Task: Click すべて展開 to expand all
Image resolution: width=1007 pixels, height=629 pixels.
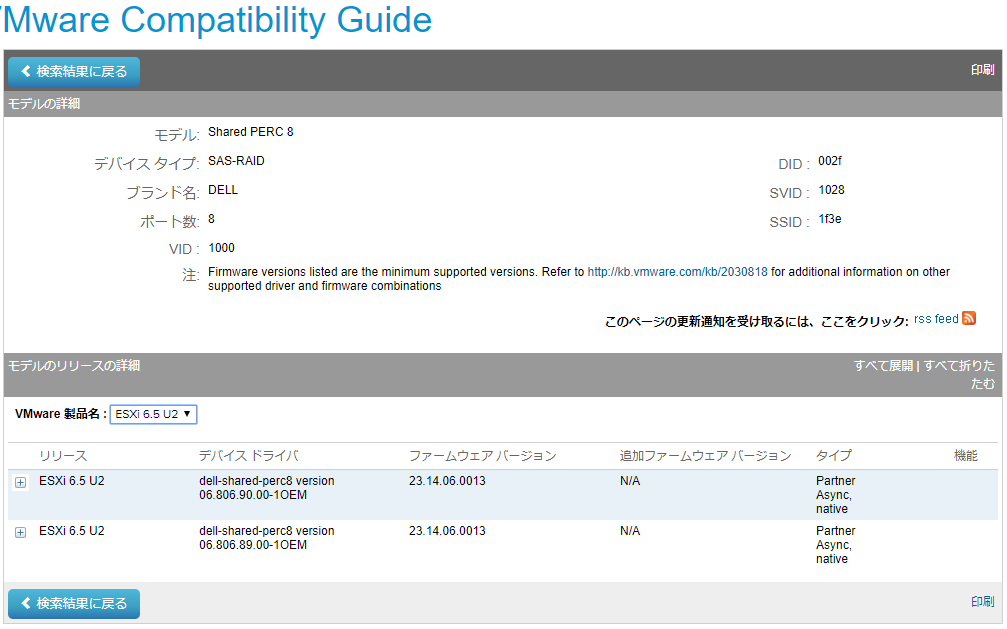Action: click(x=883, y=366)
